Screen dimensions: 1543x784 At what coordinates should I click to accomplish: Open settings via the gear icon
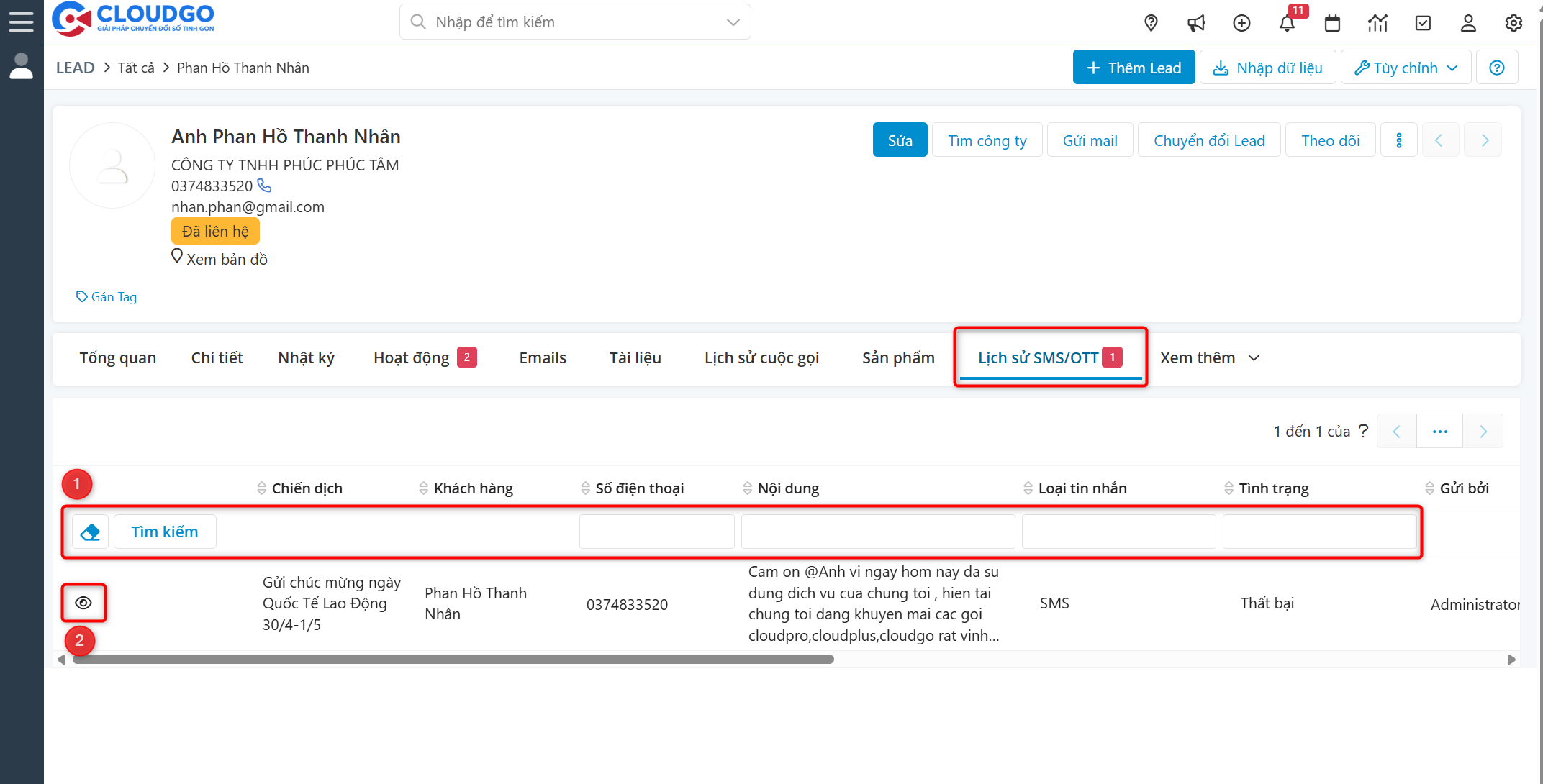pos(1513,22)
